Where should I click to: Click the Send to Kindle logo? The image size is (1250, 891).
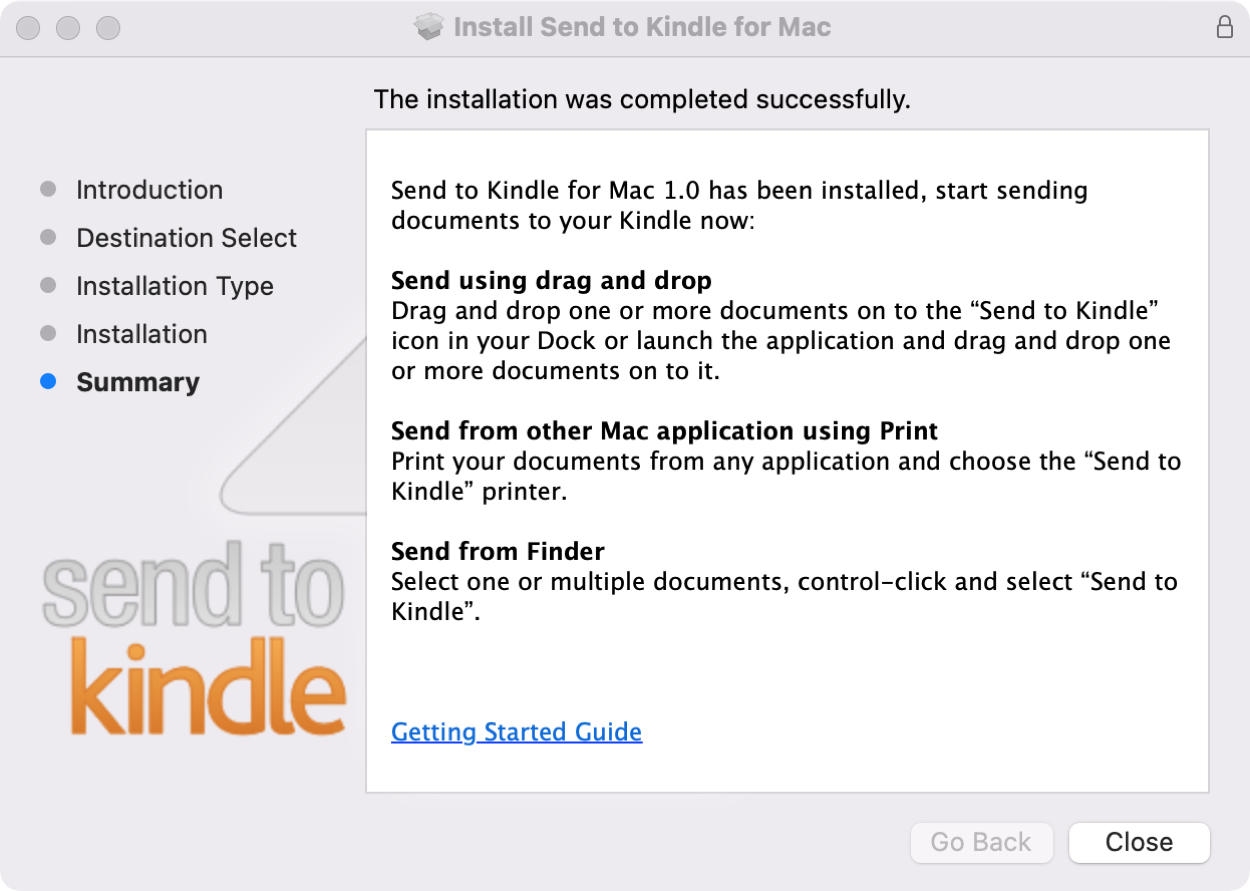point(194,640)
